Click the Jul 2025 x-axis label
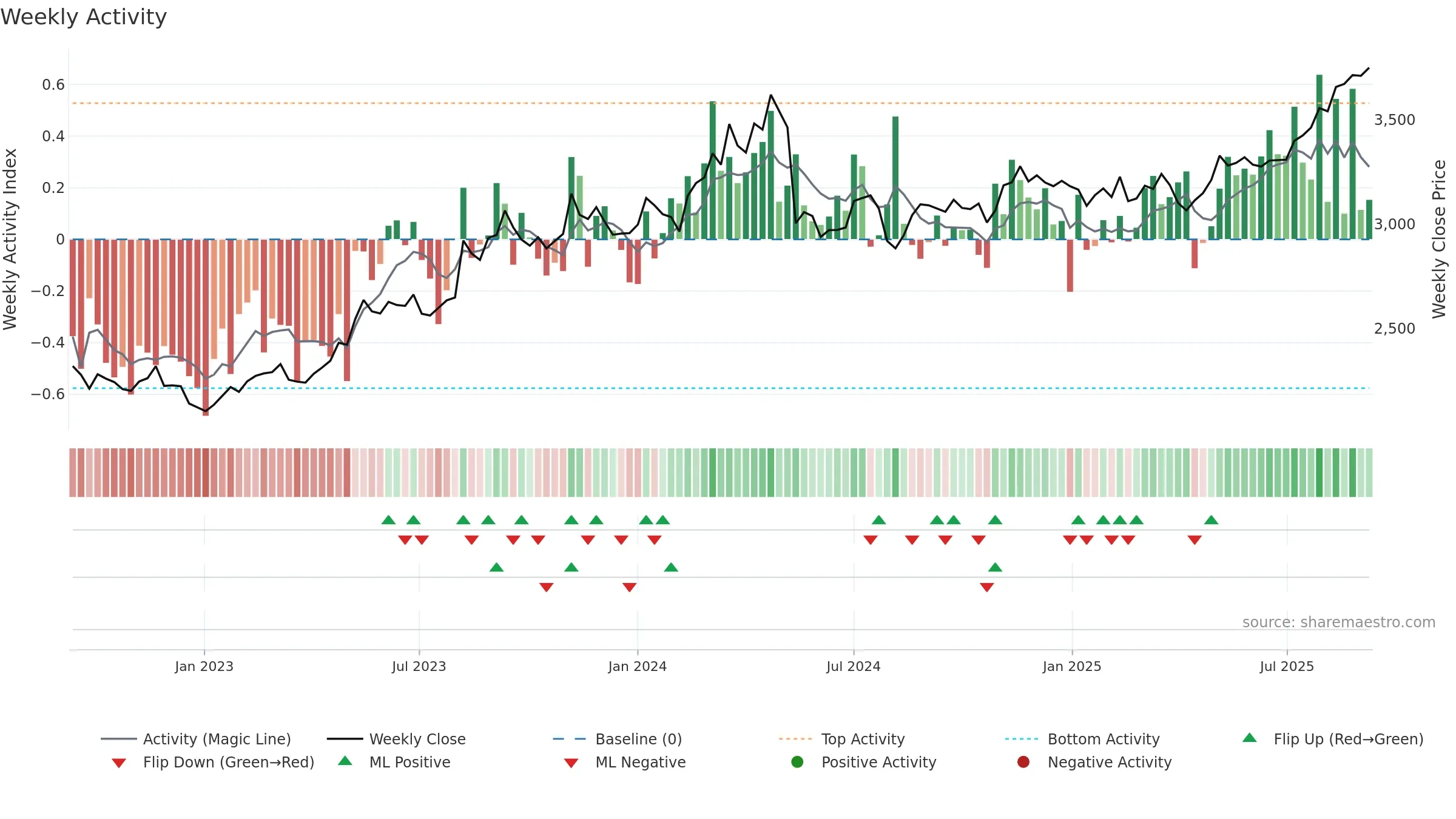Image resolution: width=1456 pixels, height=819 pixels. pos(1287,666)
